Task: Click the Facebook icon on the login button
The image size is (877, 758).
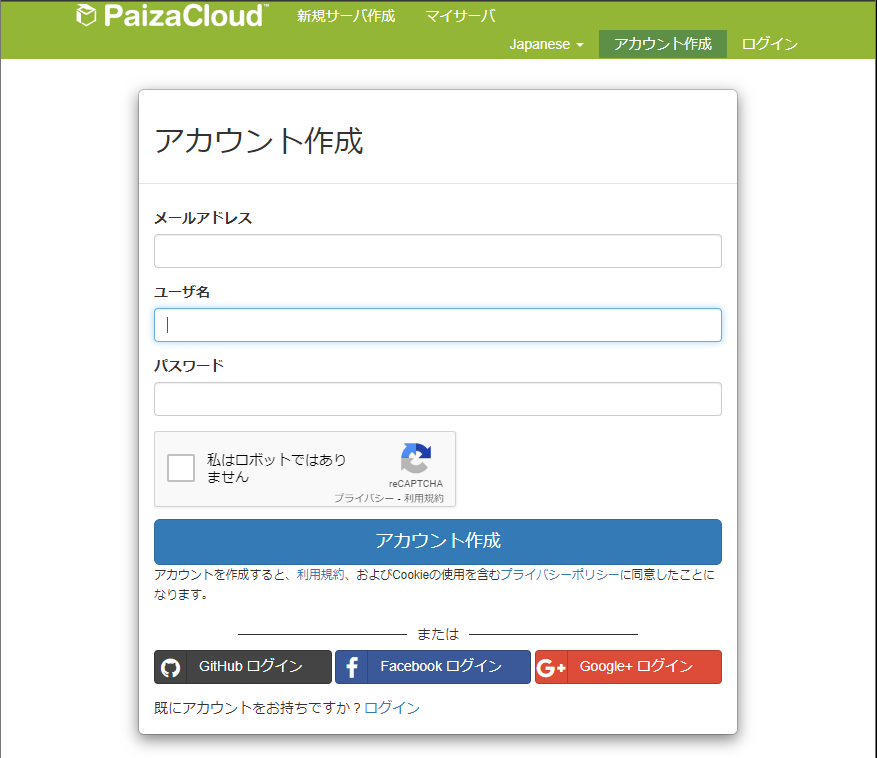Action: (352, 667)
